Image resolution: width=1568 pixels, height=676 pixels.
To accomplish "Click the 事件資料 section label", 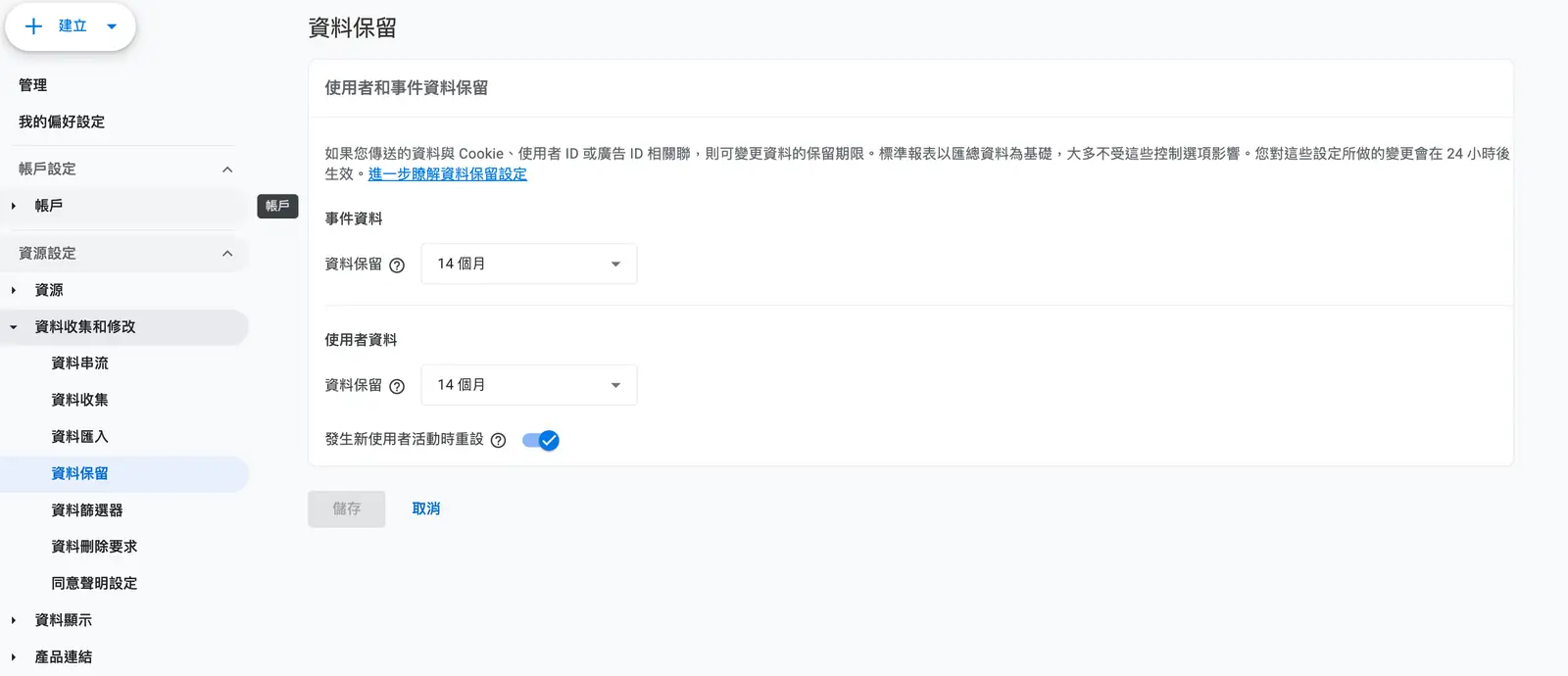I will tap(354, 218).
